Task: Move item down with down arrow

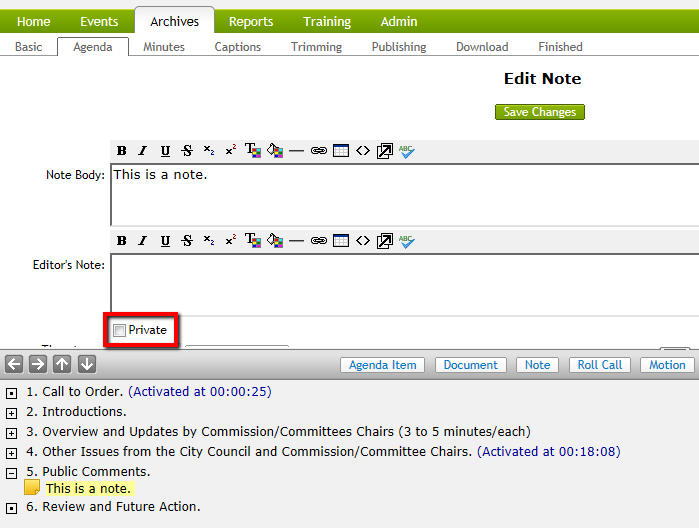Action: (x=86, y=364)
